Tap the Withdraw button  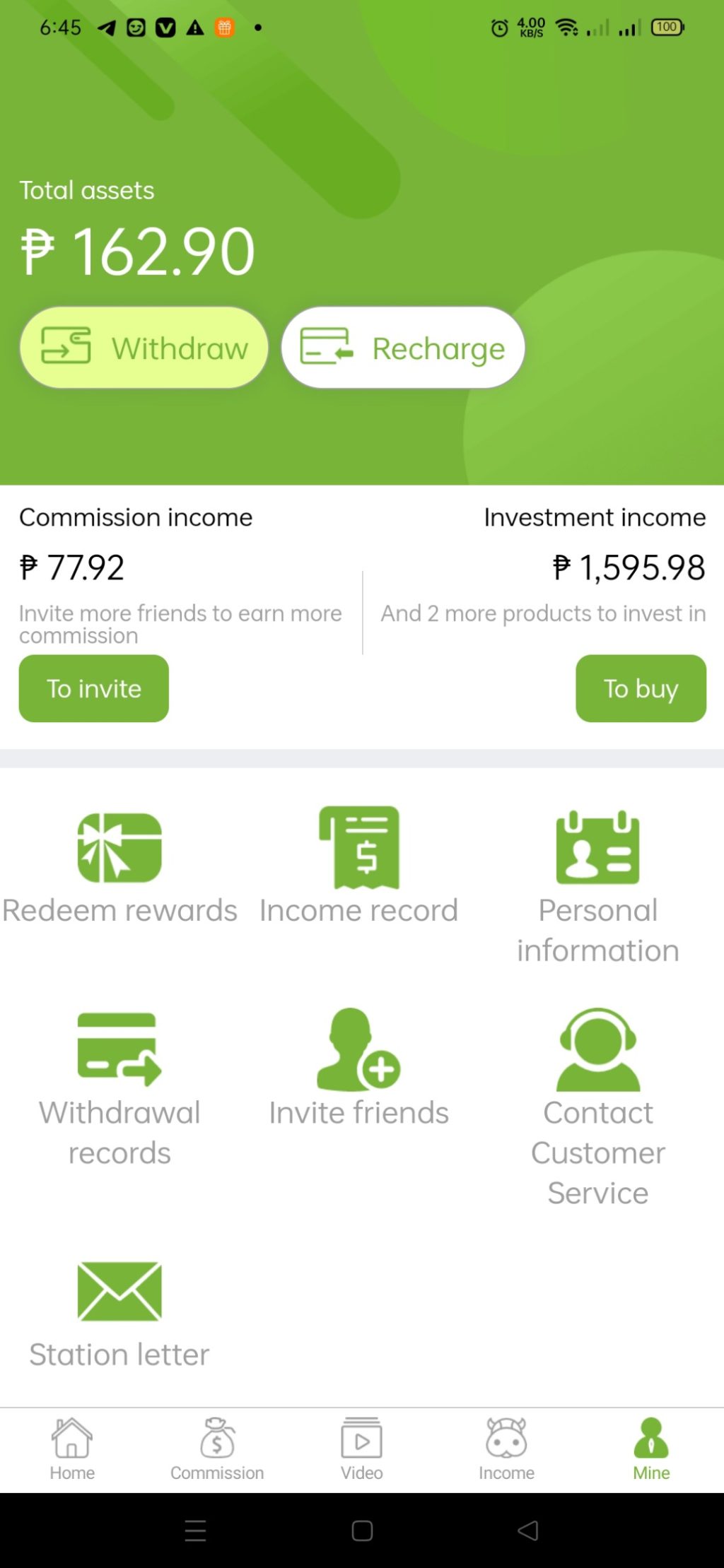pos(144,348)
